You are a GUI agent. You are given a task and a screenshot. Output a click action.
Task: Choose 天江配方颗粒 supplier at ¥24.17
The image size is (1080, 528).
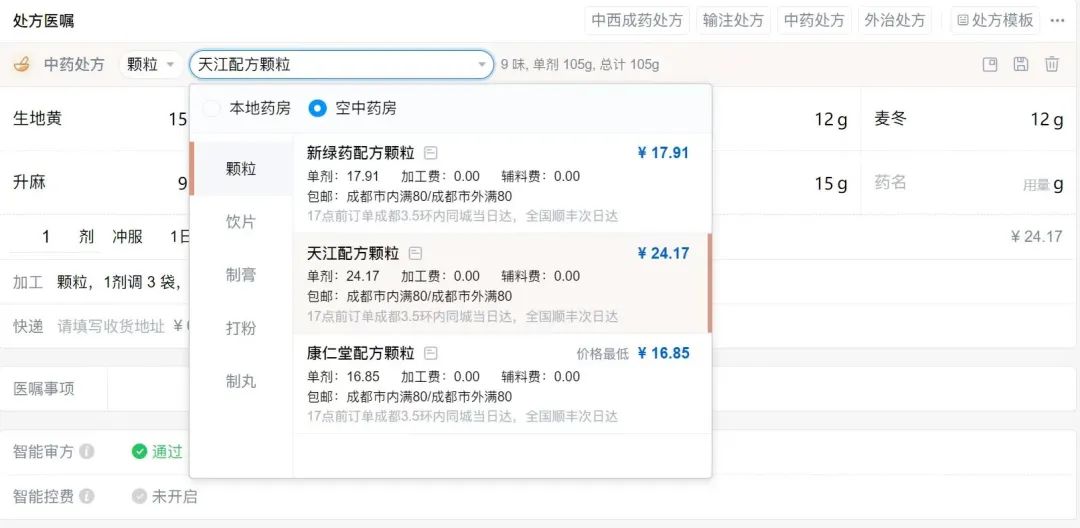501,283
